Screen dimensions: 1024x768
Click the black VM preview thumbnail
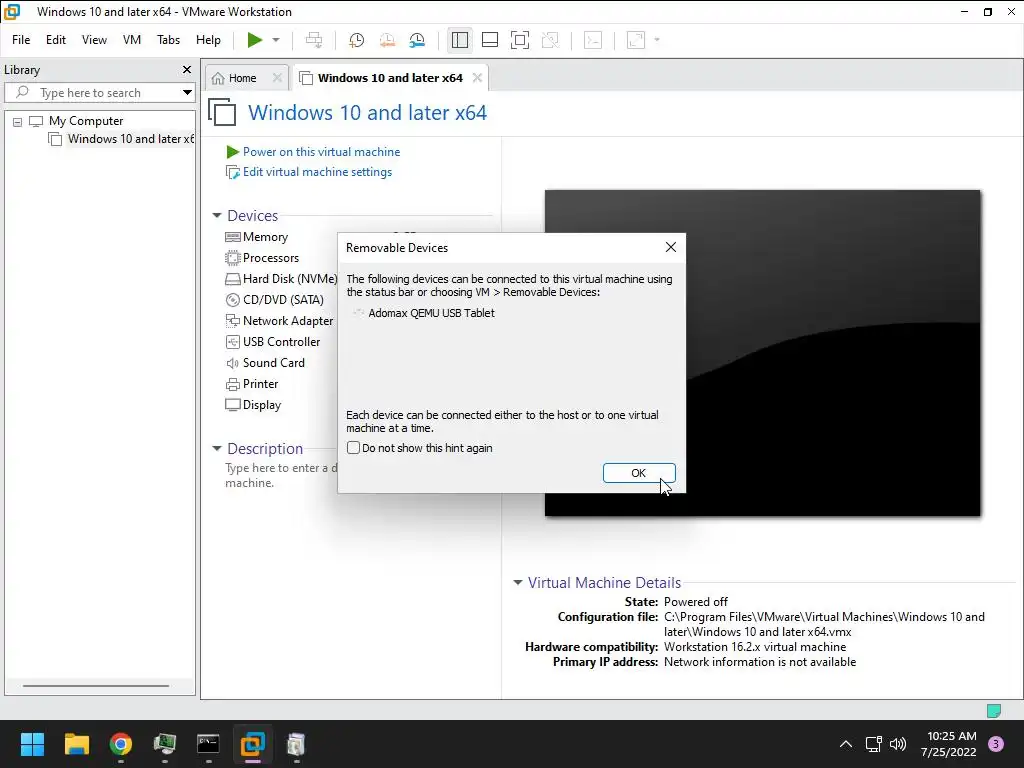pyautogui.click(x=762, y=353)
